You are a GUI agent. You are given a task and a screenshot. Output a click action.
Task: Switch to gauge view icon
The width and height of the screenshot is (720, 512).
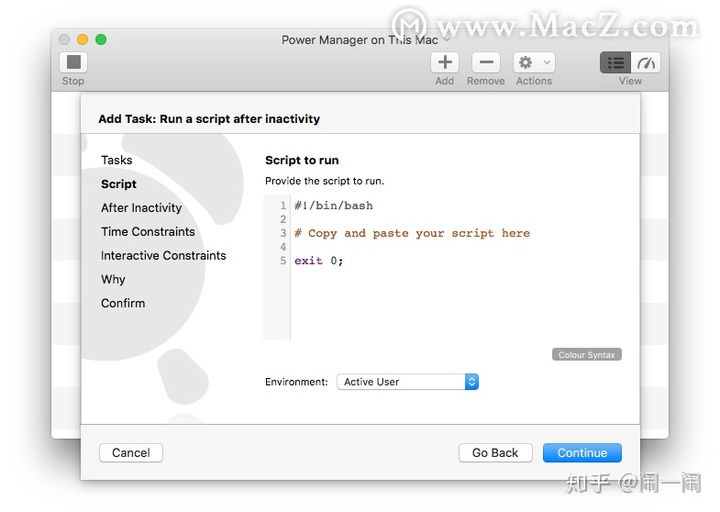[646, 62]
